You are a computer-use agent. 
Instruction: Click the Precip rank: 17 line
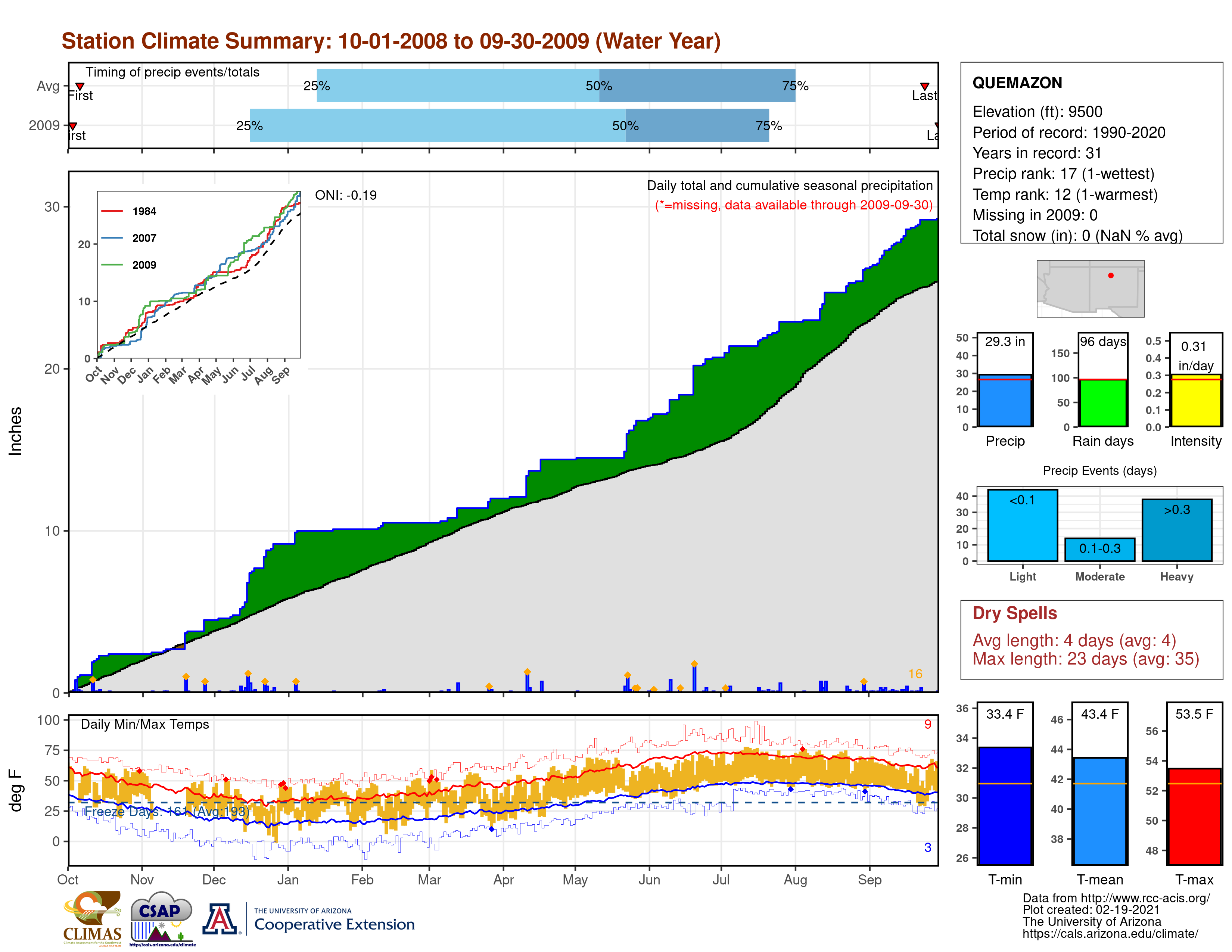point(1063,174)
